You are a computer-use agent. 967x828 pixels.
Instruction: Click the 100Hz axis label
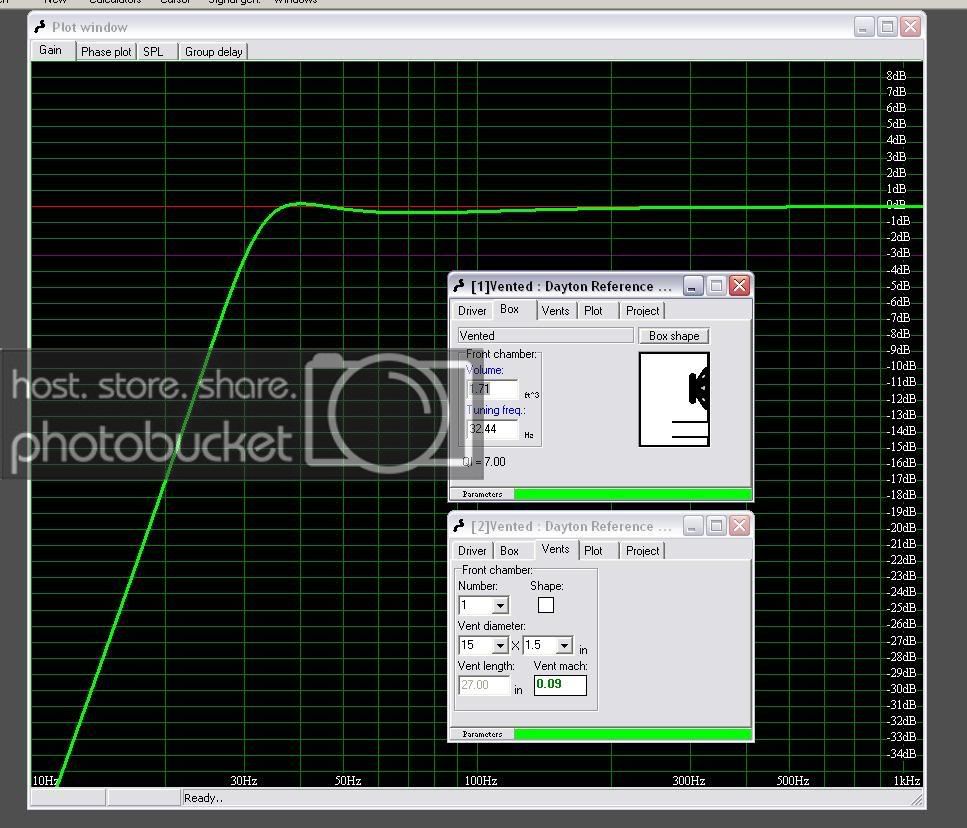coord(480,781)
